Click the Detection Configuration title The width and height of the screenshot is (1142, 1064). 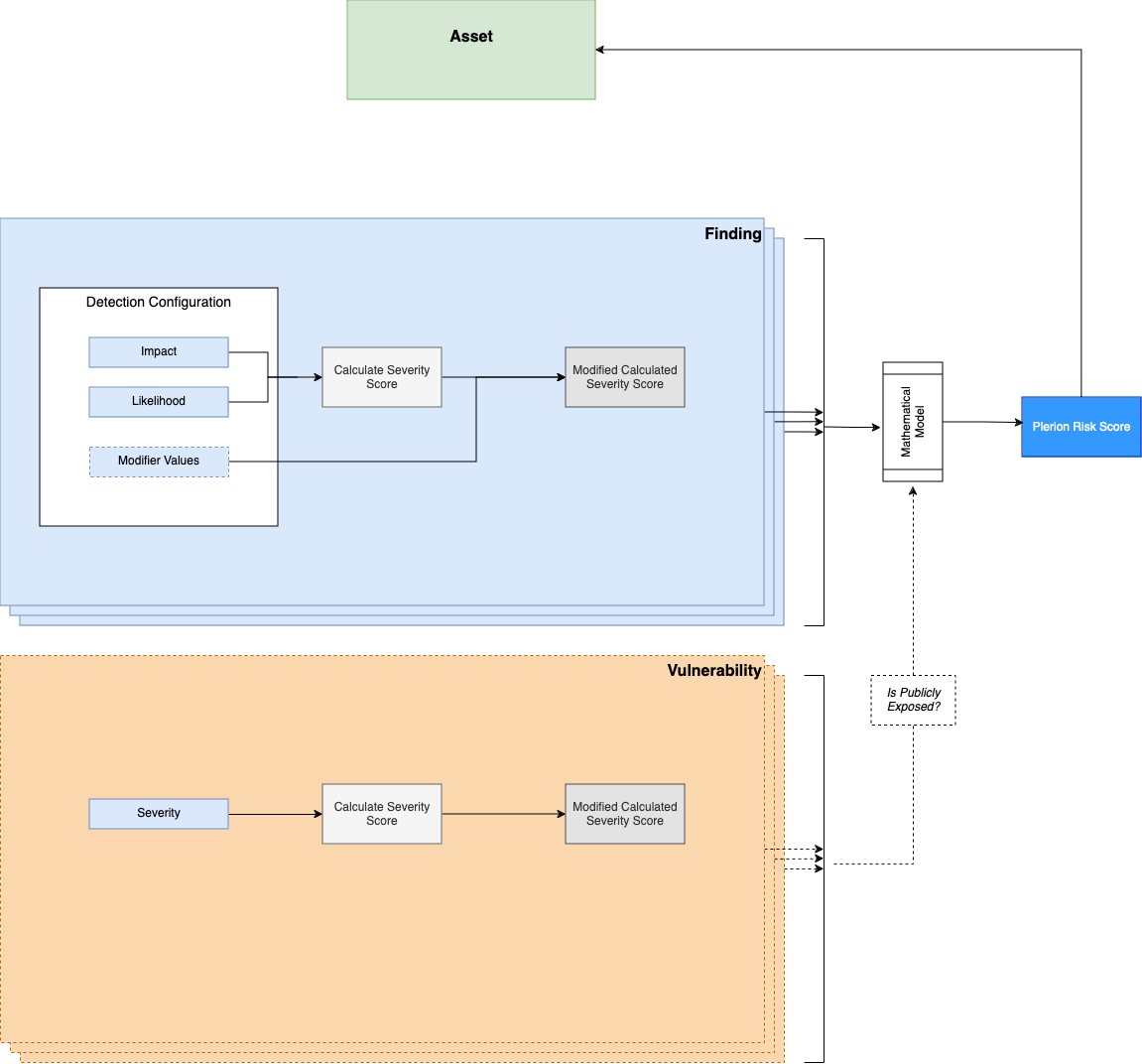tap(158, 302)
